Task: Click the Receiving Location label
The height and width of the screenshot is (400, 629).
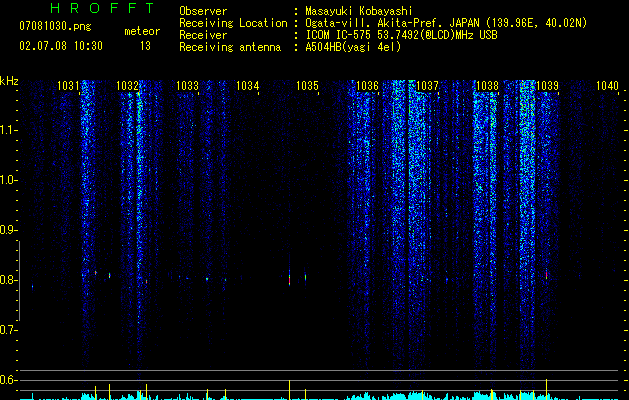Action: 233,23
